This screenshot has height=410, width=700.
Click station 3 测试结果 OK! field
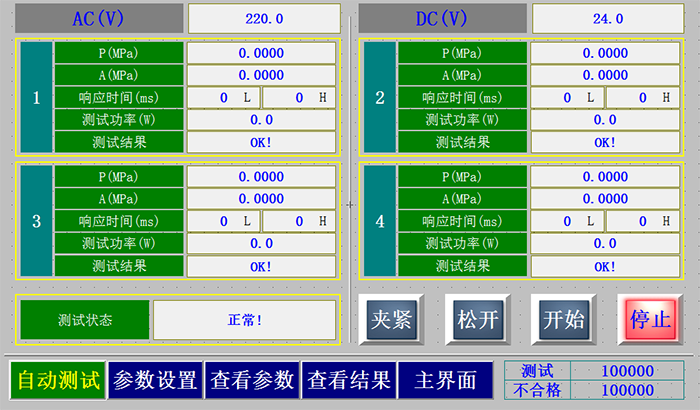click(x=261, y=266)
